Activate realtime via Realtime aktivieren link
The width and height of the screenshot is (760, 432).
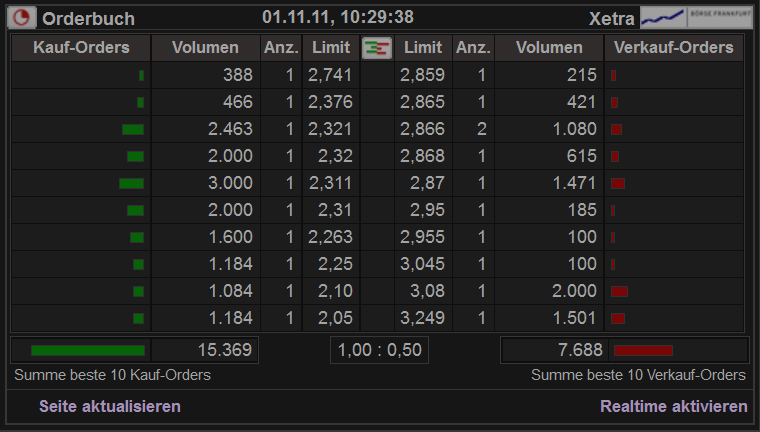point(673,406)
